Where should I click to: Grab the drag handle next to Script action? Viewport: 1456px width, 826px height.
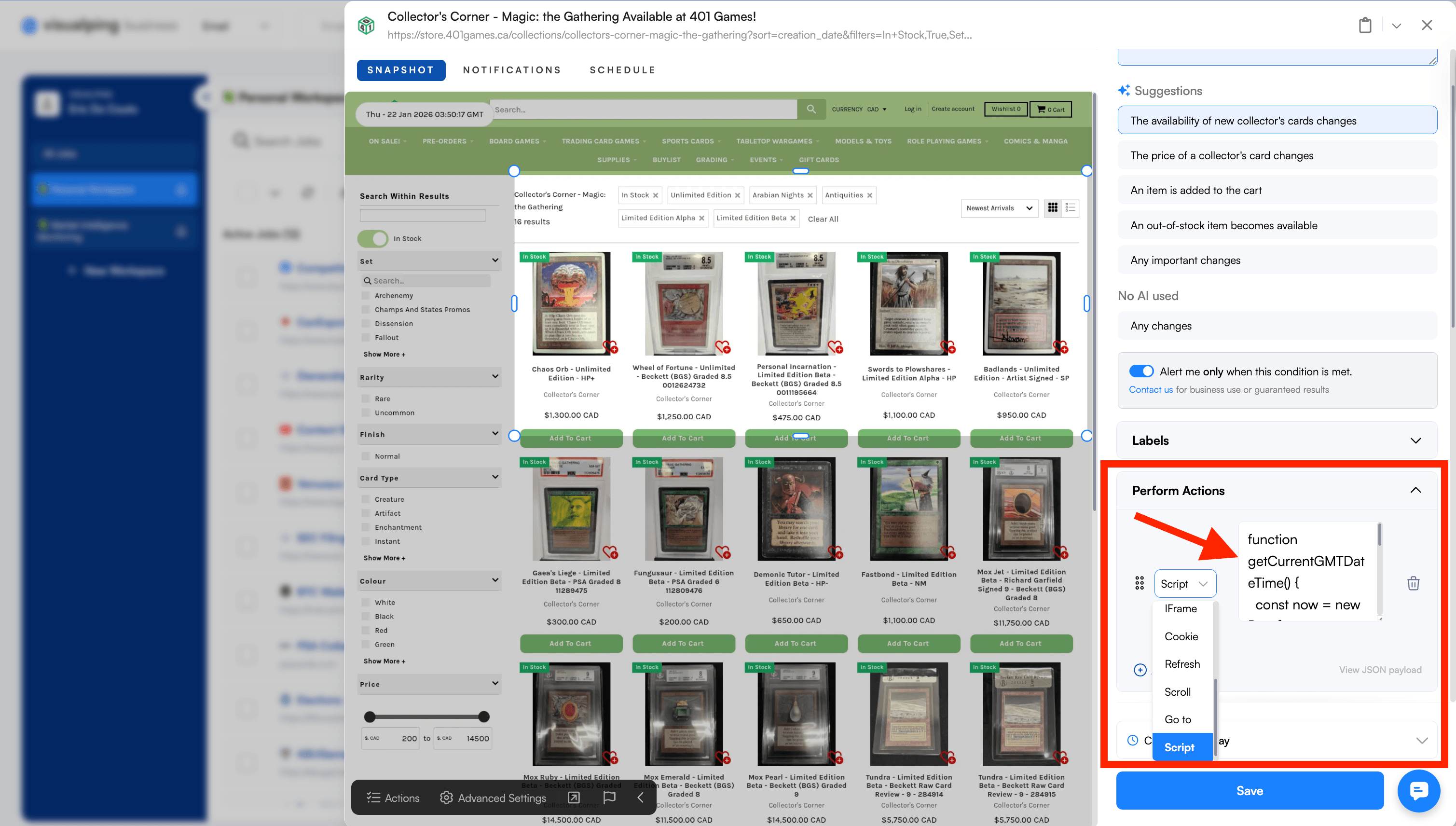click(1140, 583)
